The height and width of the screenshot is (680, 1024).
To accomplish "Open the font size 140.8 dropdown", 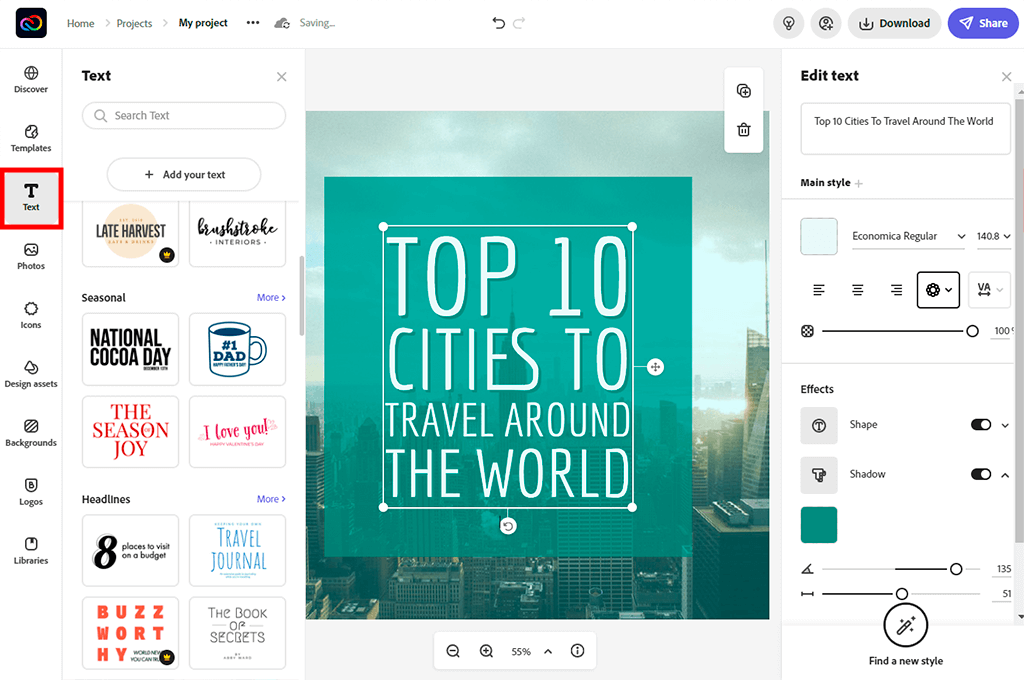I will tap(993, 236).
